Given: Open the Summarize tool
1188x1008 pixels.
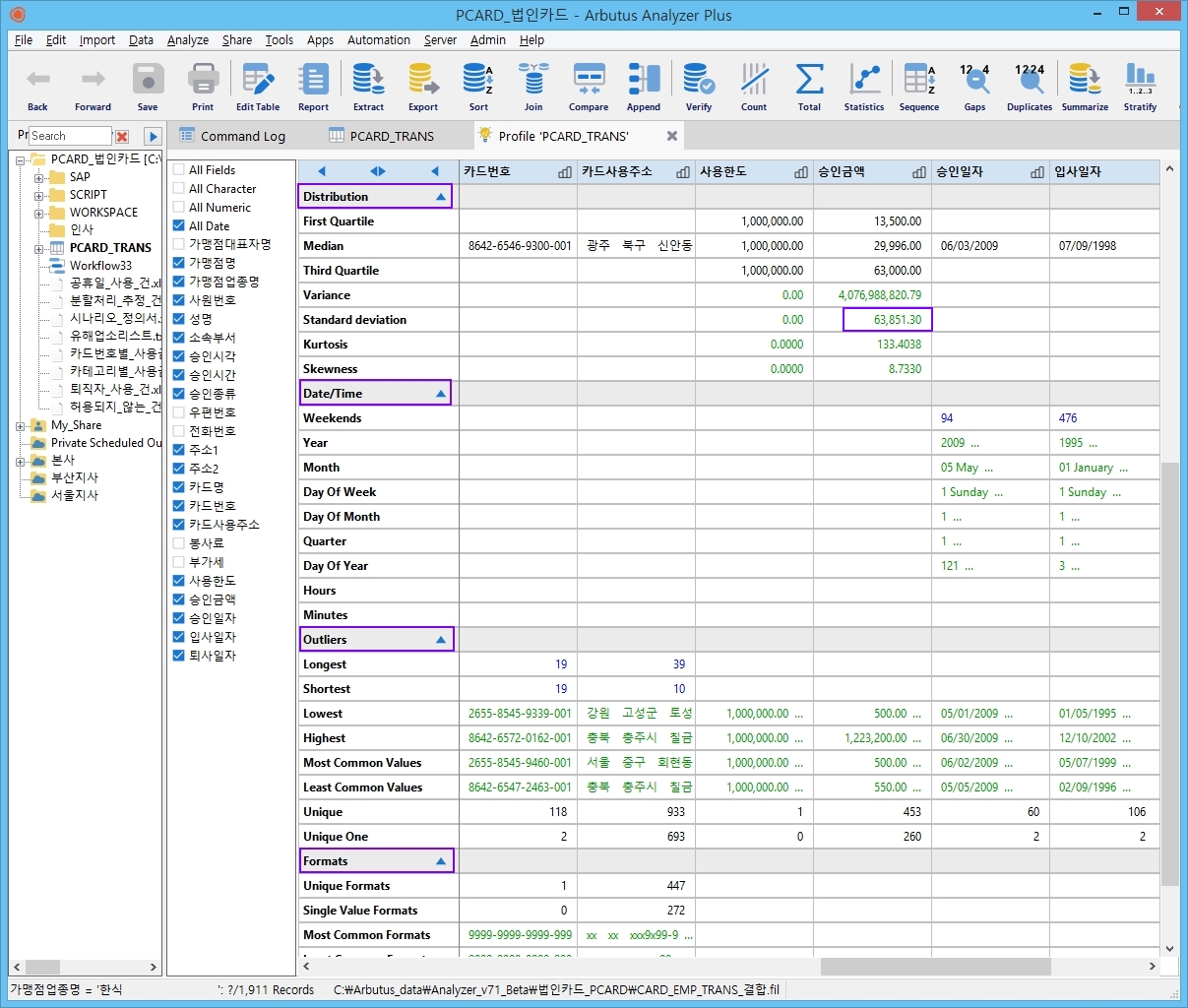Looking at the screenshot, I should (x=1085, y=85).
